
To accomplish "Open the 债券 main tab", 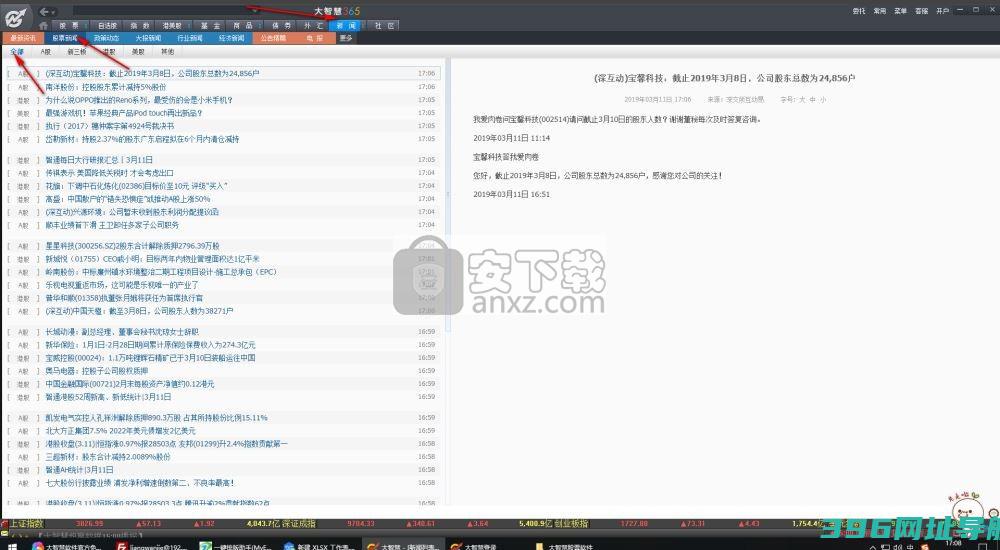I will [x=281, y=26].
